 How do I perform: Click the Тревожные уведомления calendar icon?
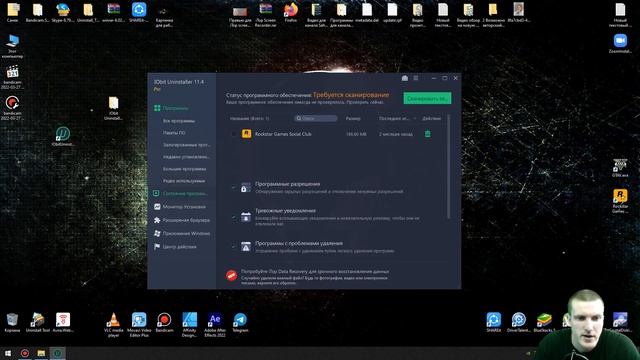pos(246,217)
